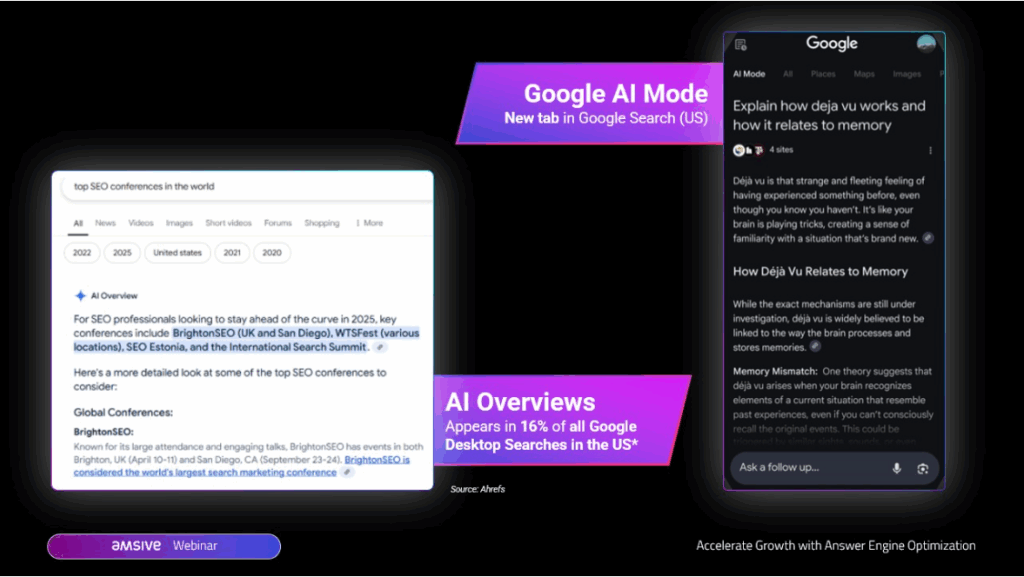Click the How Déjà Vu Relates to Memory heading
Screen dimensions: 1024x577
820,272
